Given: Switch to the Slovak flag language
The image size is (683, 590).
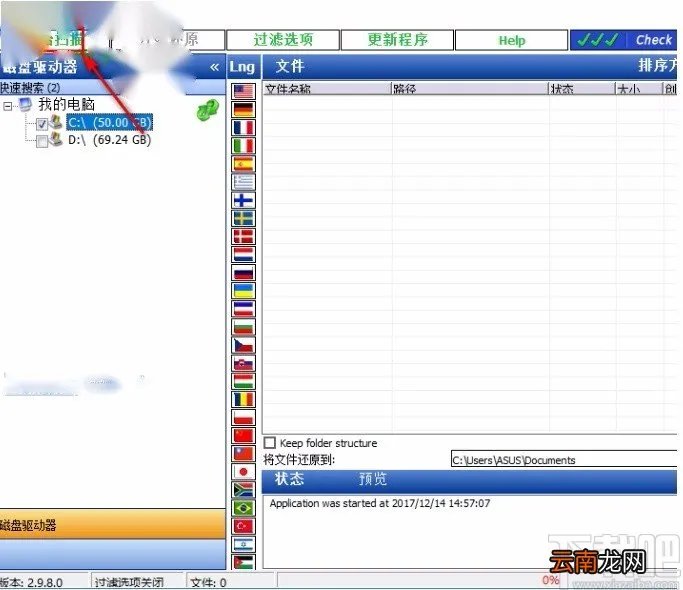Looking at the screenshot, I should pos(243,363).
